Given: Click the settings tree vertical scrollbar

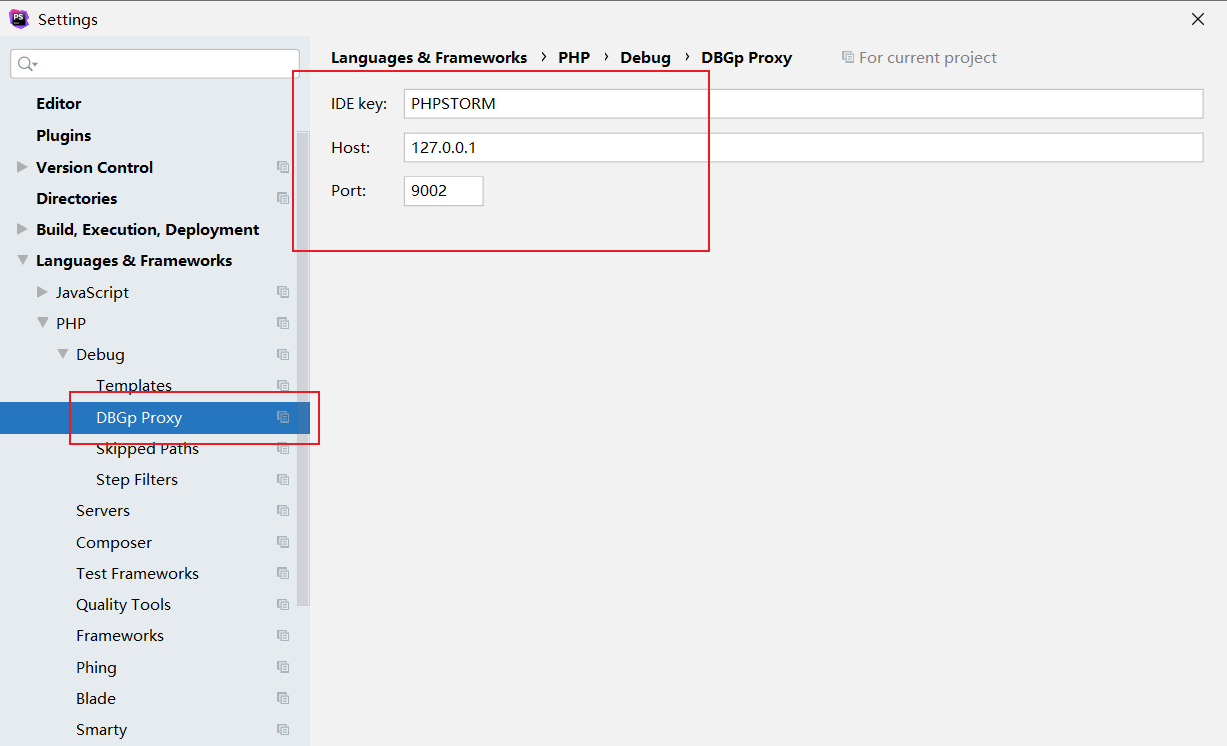Looking at the screenshot, I should pyautogui.click(x=303, y=368).
